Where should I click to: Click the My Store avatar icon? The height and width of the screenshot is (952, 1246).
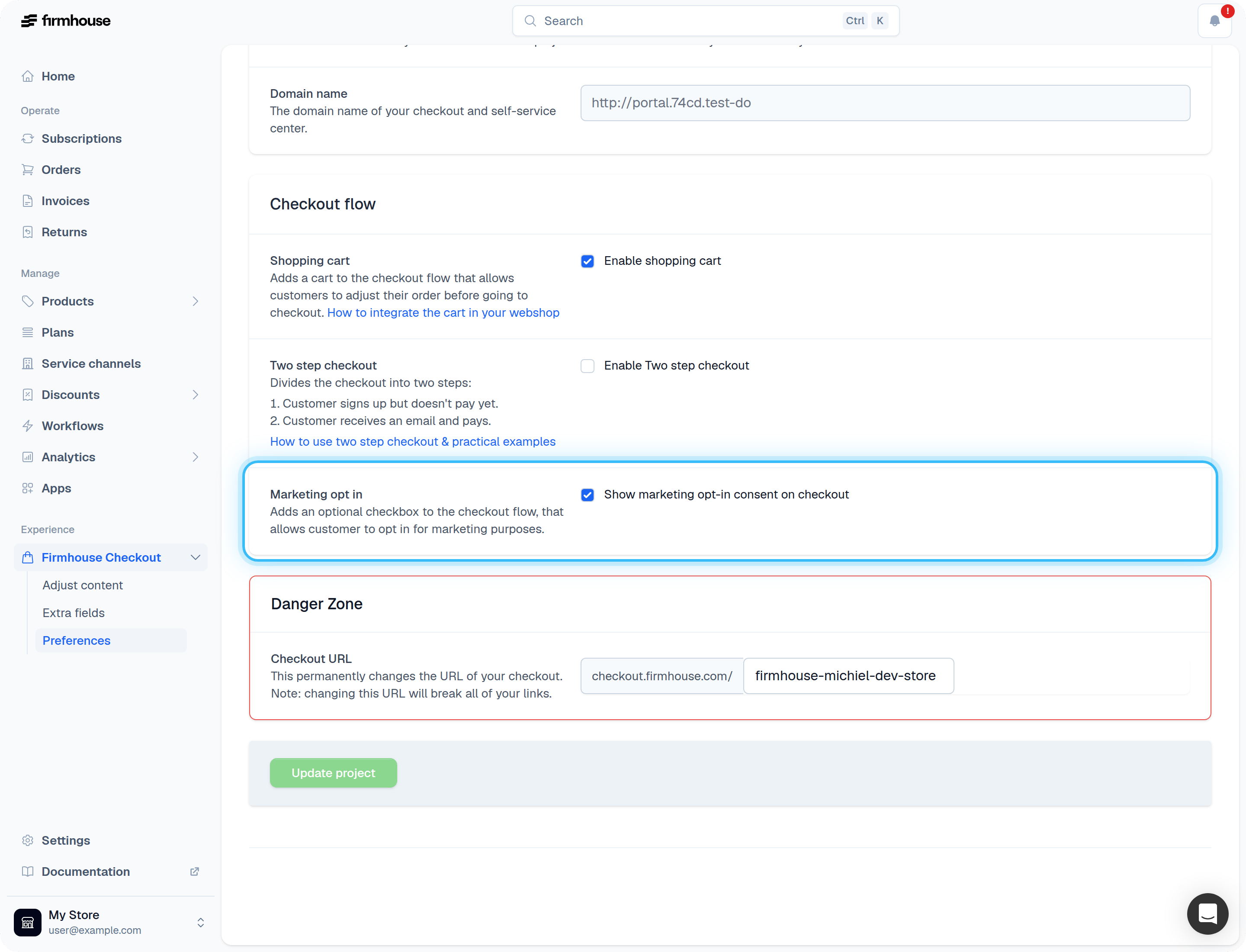[28, 923]
